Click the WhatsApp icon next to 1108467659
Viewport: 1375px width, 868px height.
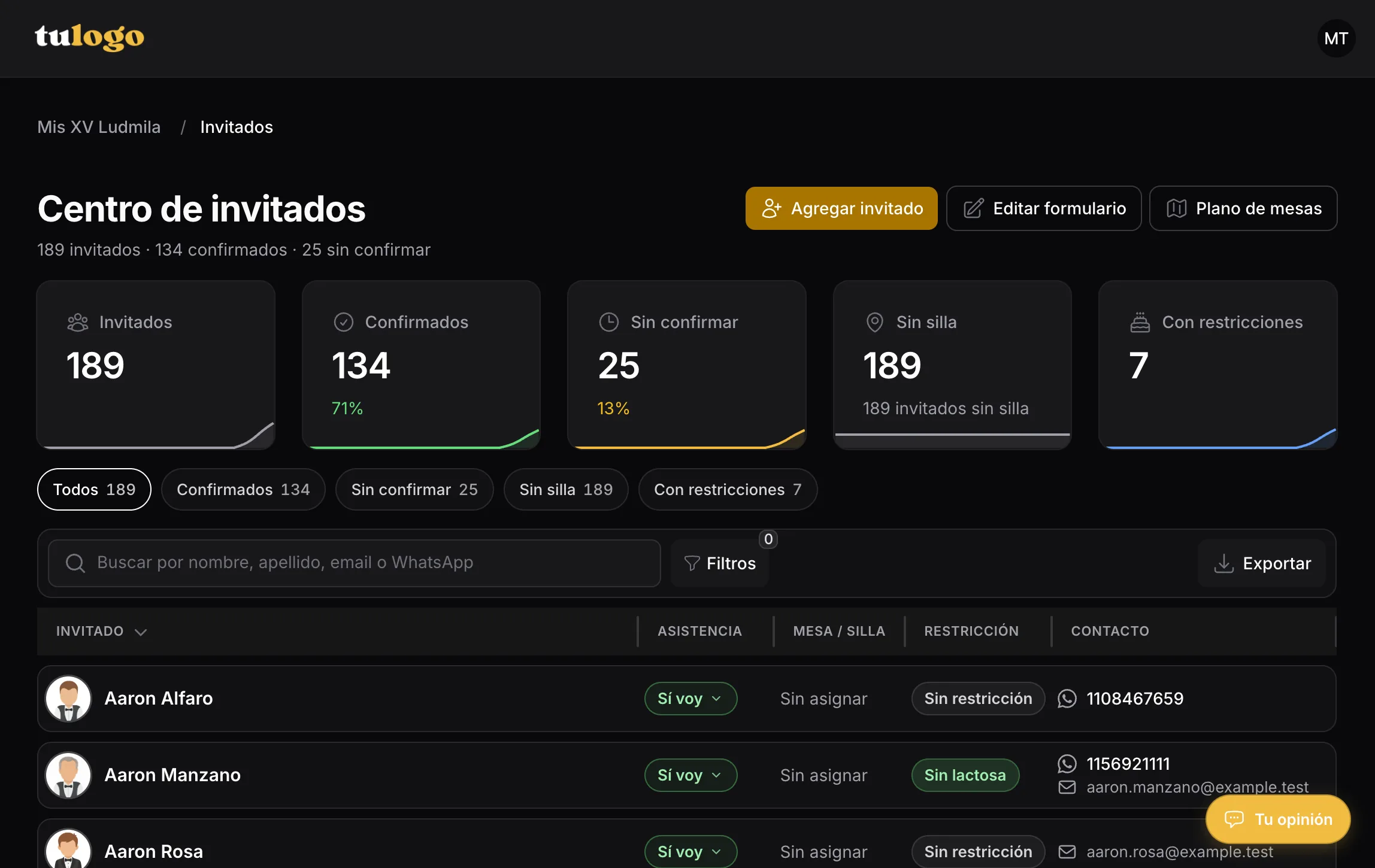click(x=1067, y=699)
